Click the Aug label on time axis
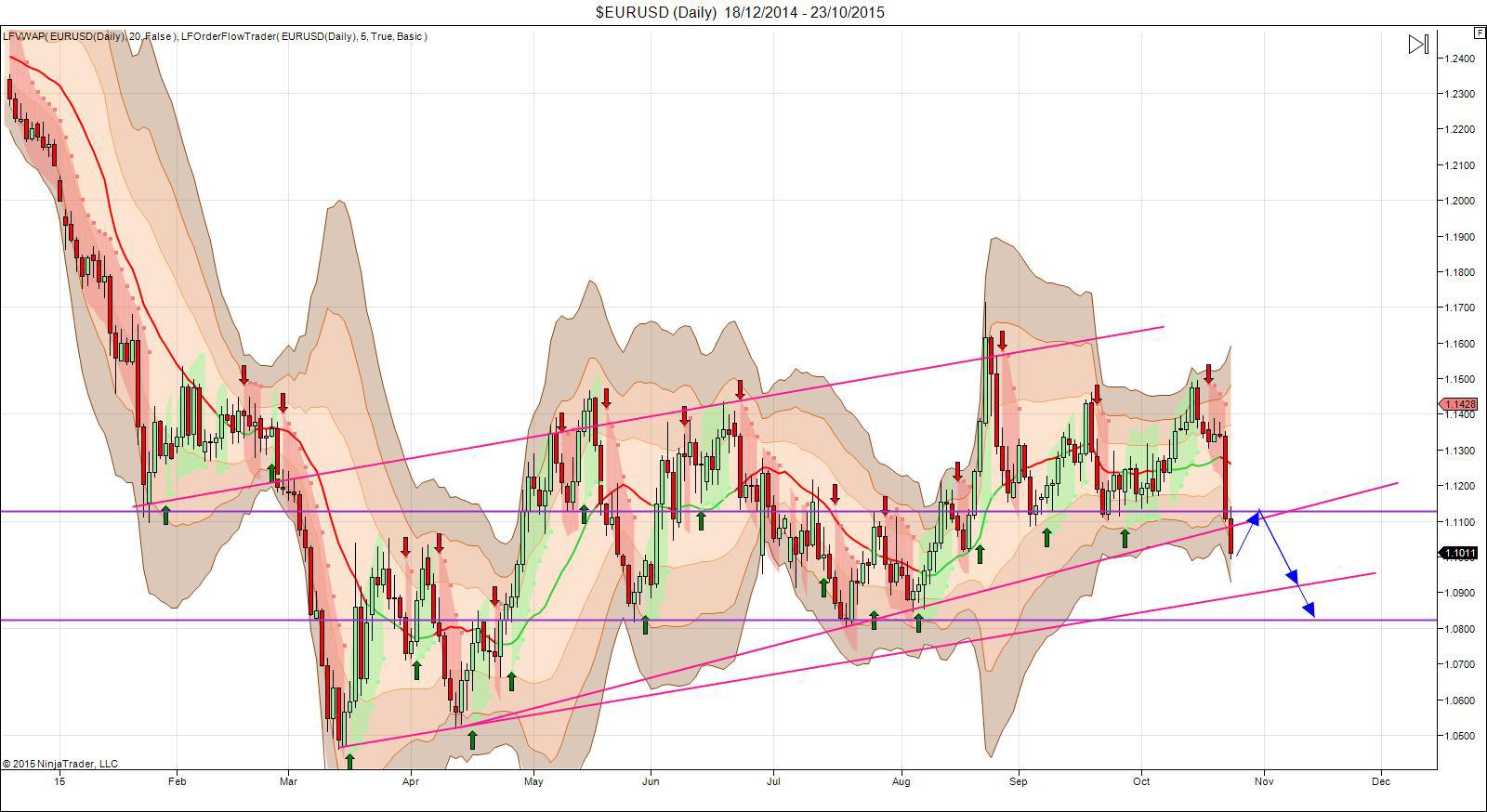Viewport: 1487px width, 812px height. coord(900,781)
